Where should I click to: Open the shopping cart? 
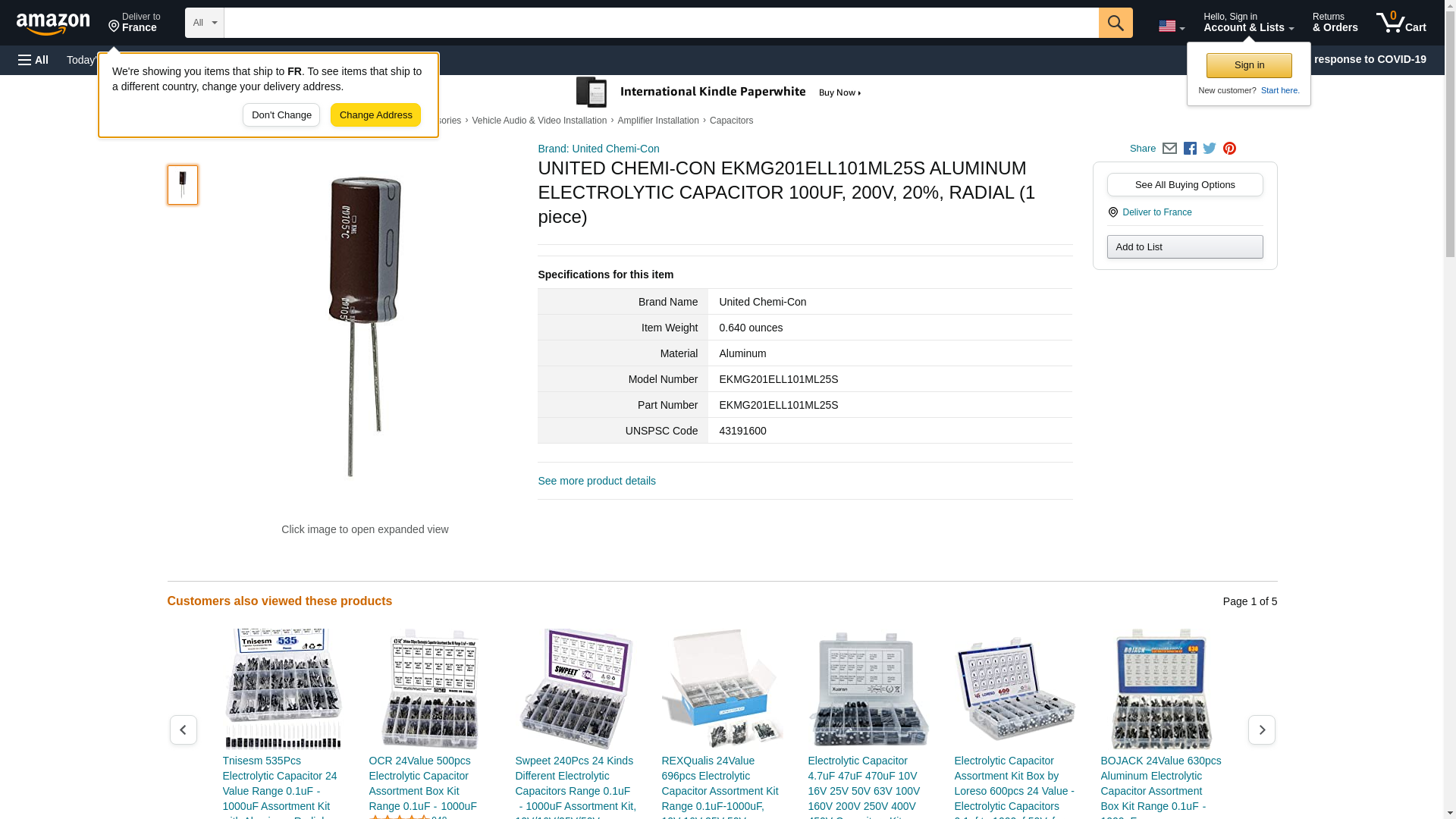coord(1401,23)
